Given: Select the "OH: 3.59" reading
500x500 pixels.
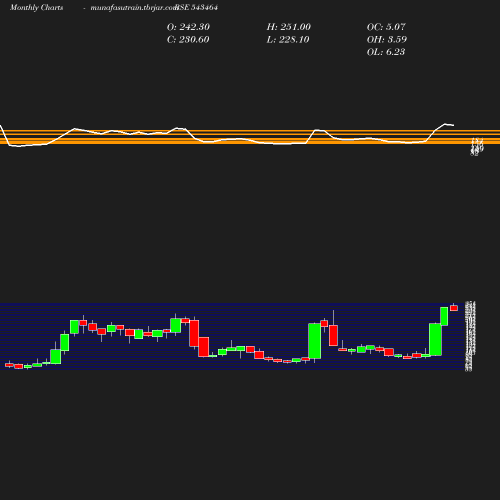Looking at the screenshot, I should click(387, 40).
